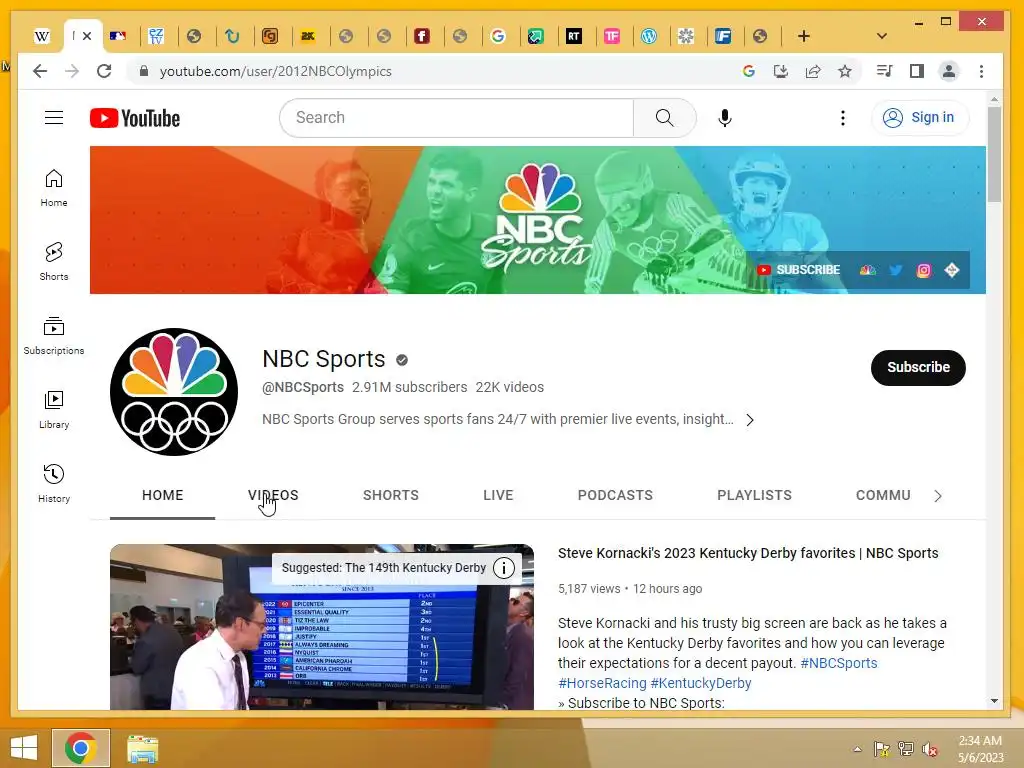This screenshot has width=1024, height=768.
Task: Click the Twitter icon on banner
Action: [x=895, y=270]
